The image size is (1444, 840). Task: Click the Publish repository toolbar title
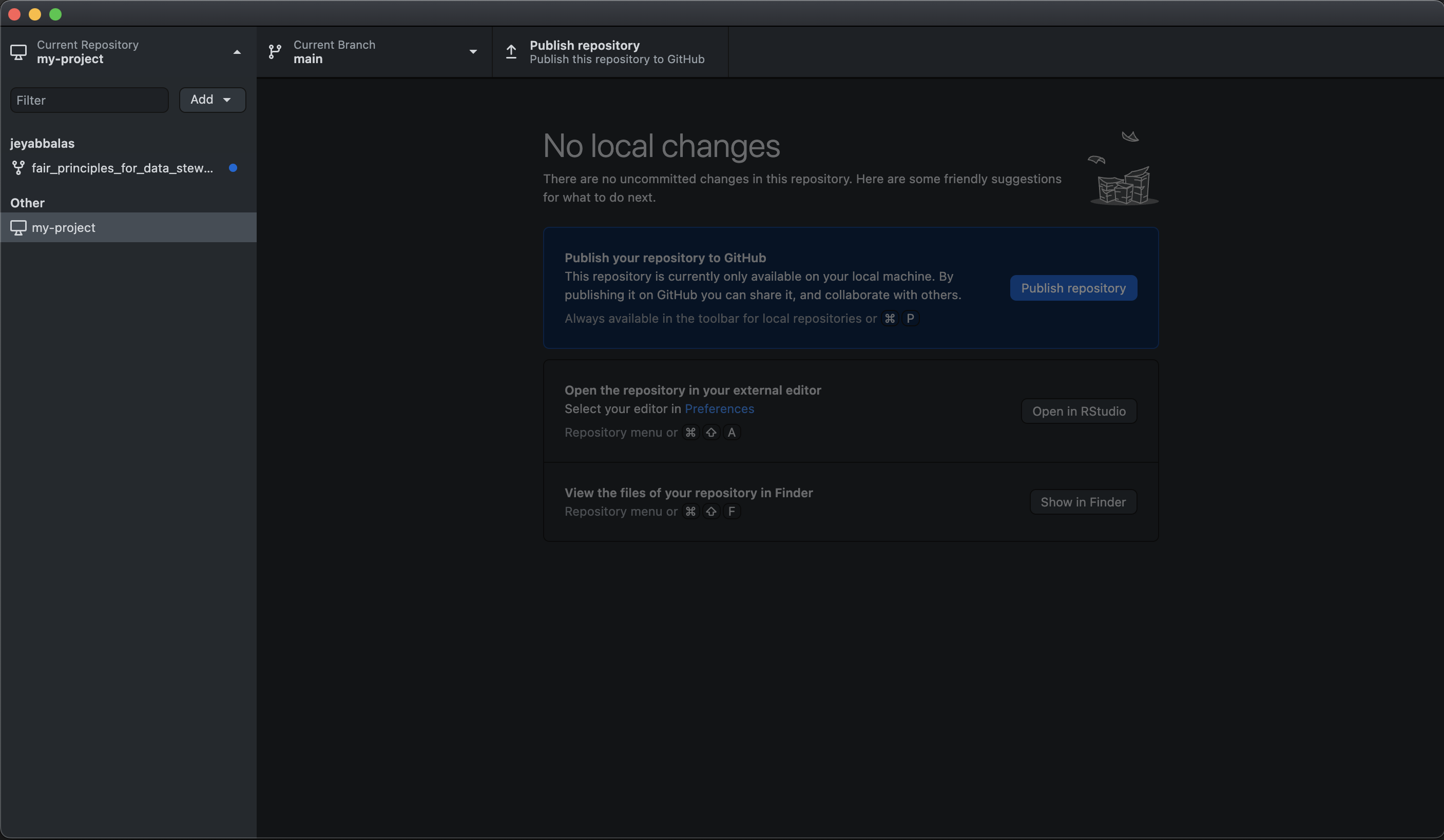pos(585,45)
